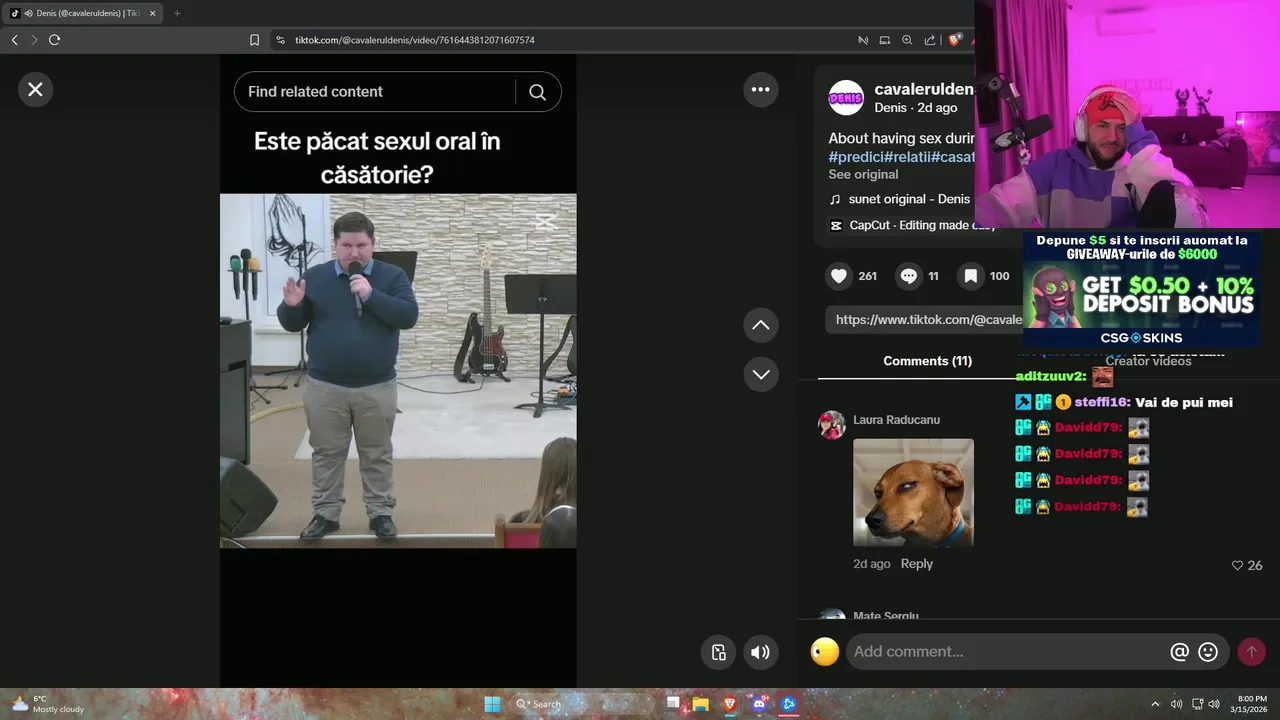Open the three-dot more options menu
This screenshot has width=1280, height=720.
click(761, 90)
